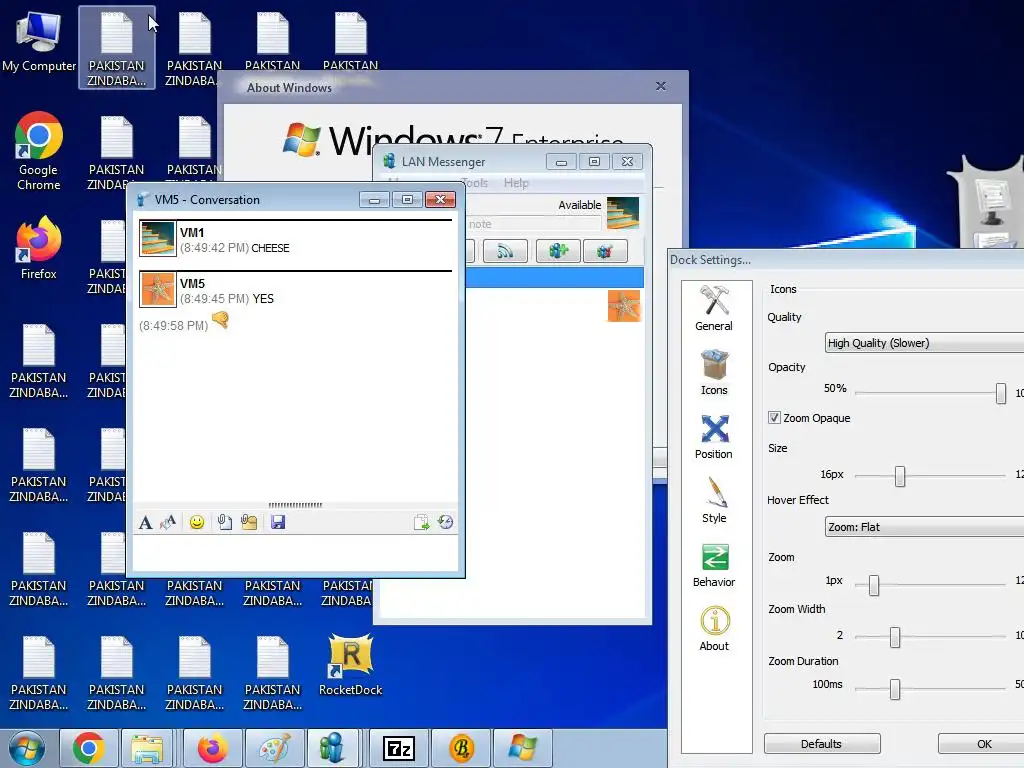The height and width of the screenshot is (768, 1024).
Task: Adjust the Opacity slider handle
Action: 1000,392
